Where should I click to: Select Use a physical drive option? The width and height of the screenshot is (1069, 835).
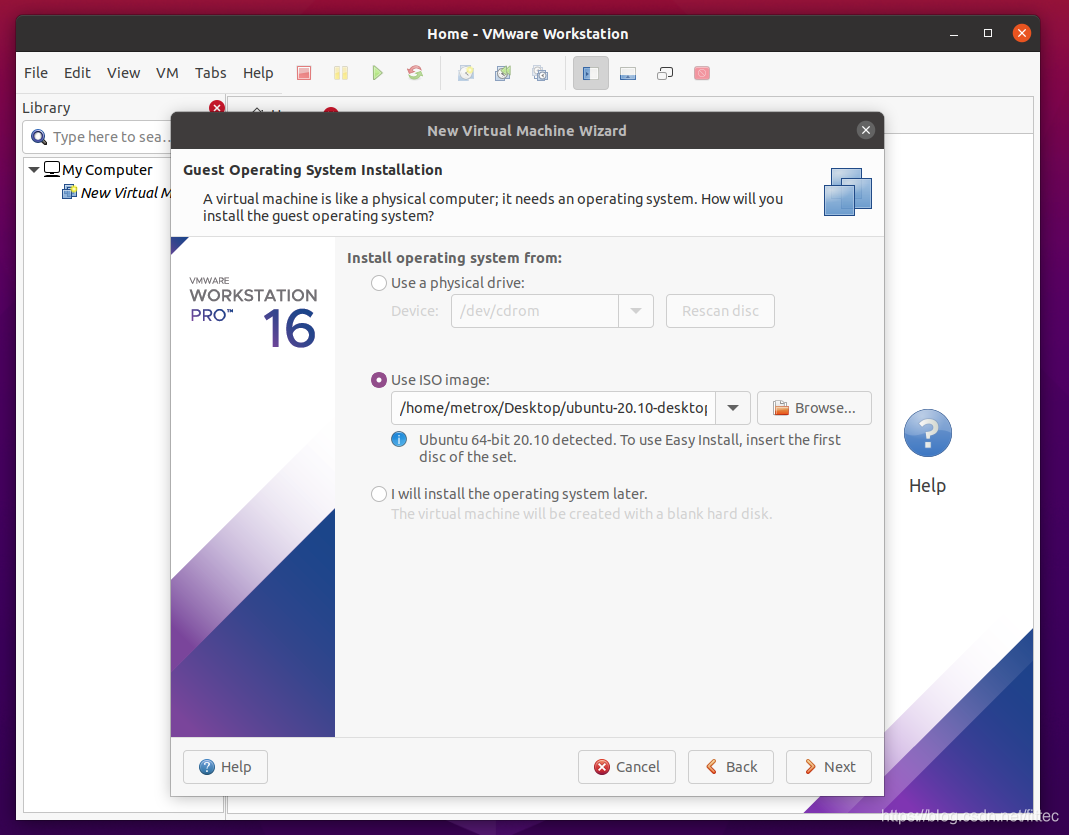click(x=378, y=283)
